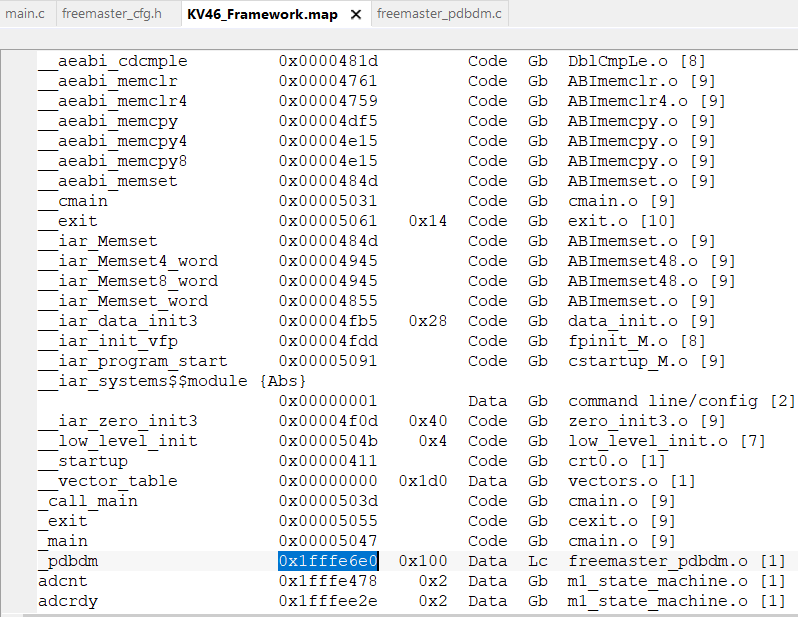Click address 0x00000001 in the Abs line

328,401
